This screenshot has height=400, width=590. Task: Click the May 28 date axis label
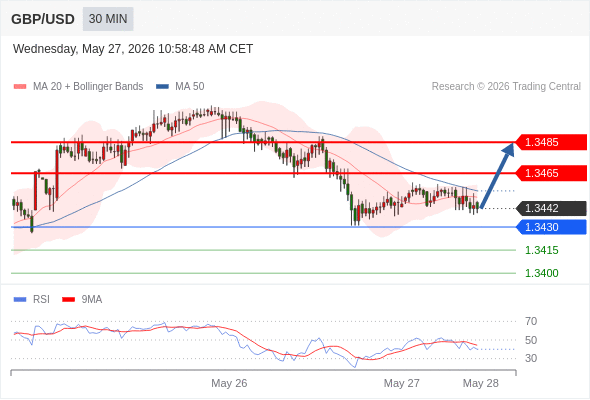click(x=481, y=383)
